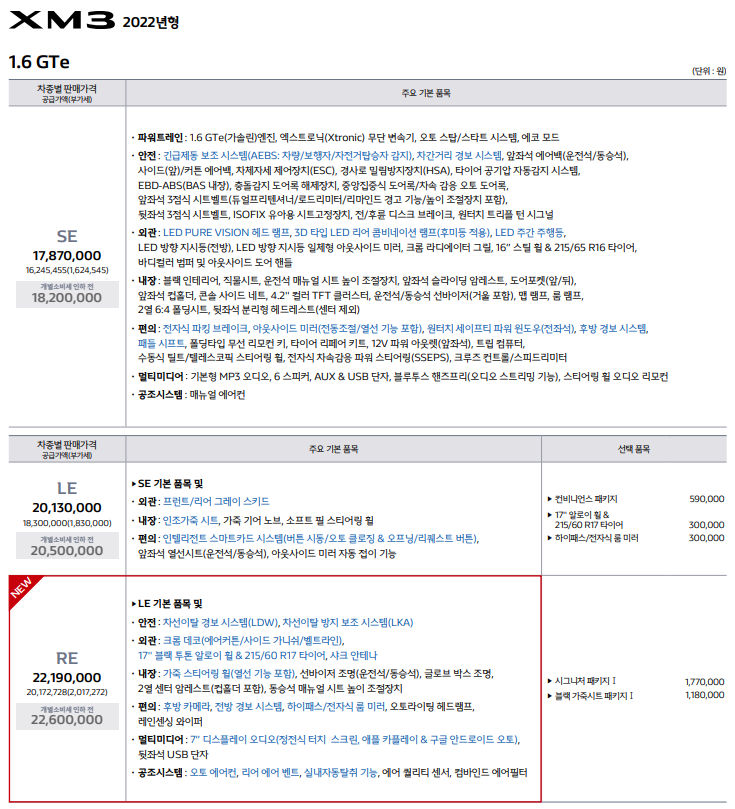The image size is (735, 809).
Task: Click blue "차간거리 경보 시스템" text
Action: tap(459, 155)
